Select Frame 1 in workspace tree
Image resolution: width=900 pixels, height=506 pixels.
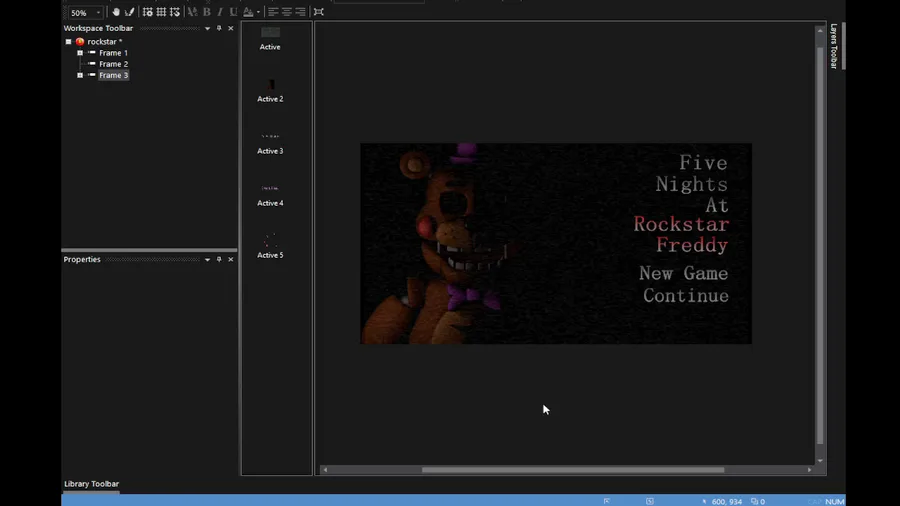pyautogui.click(x=113, y=53)
